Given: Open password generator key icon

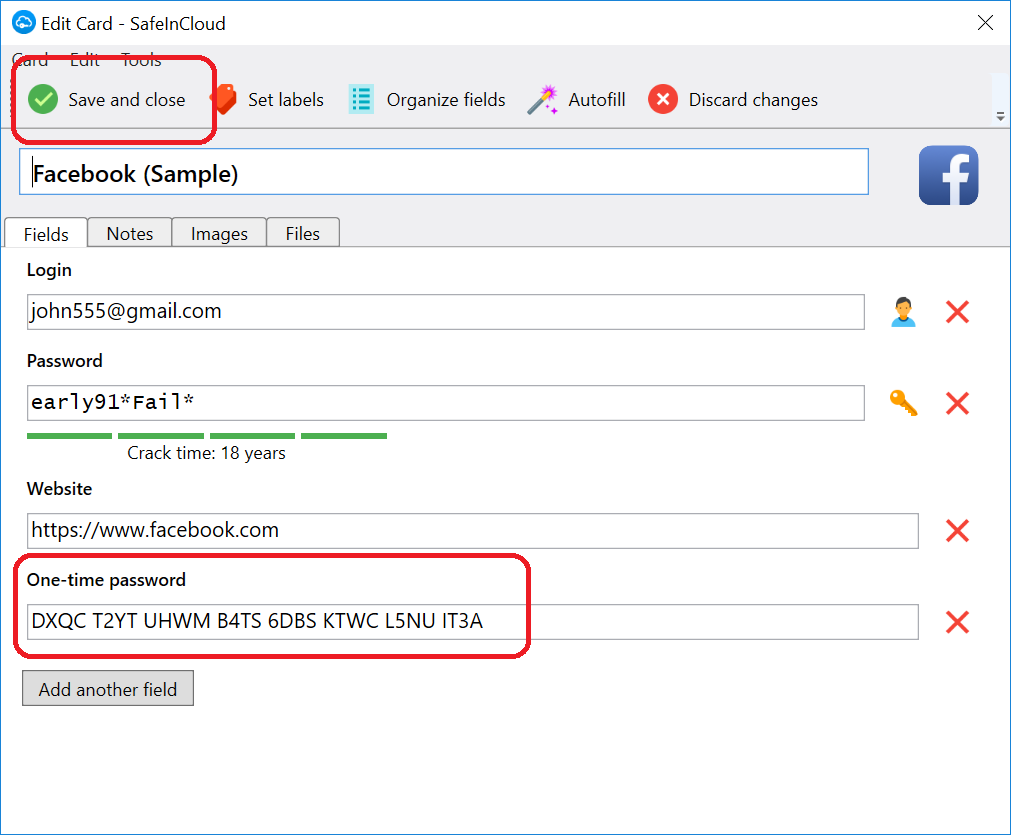Looking at the screenshot, I should click(903, 403).
